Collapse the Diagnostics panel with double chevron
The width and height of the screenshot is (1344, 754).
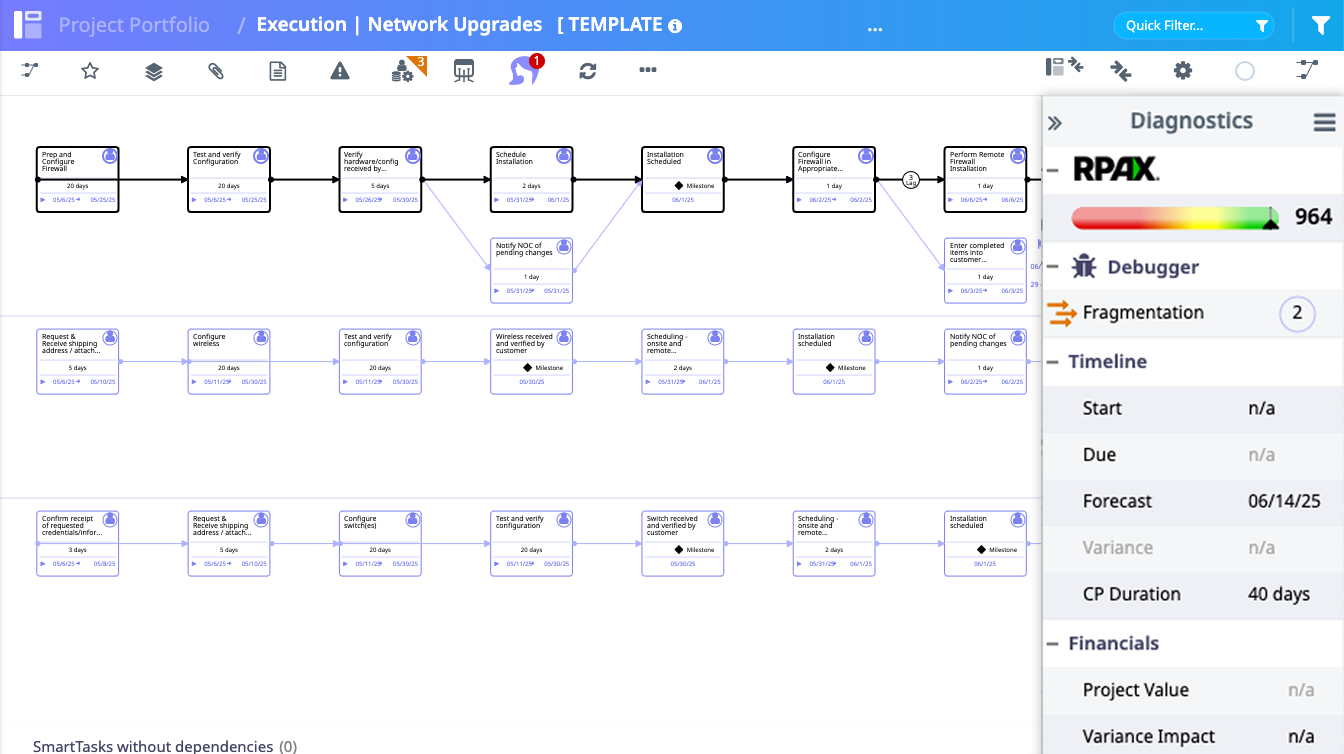click(x=1054, y=122)
